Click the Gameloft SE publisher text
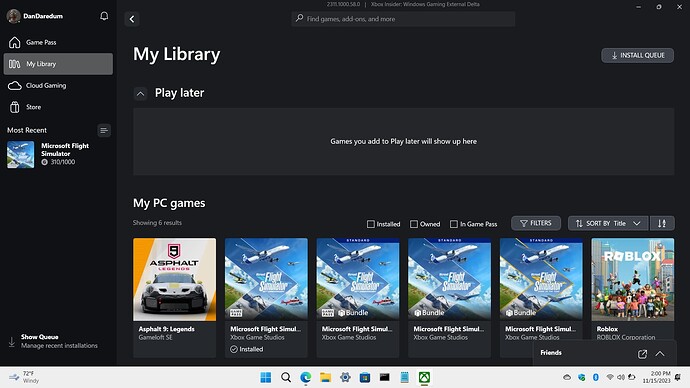690x388 pixels. (155, 337)
